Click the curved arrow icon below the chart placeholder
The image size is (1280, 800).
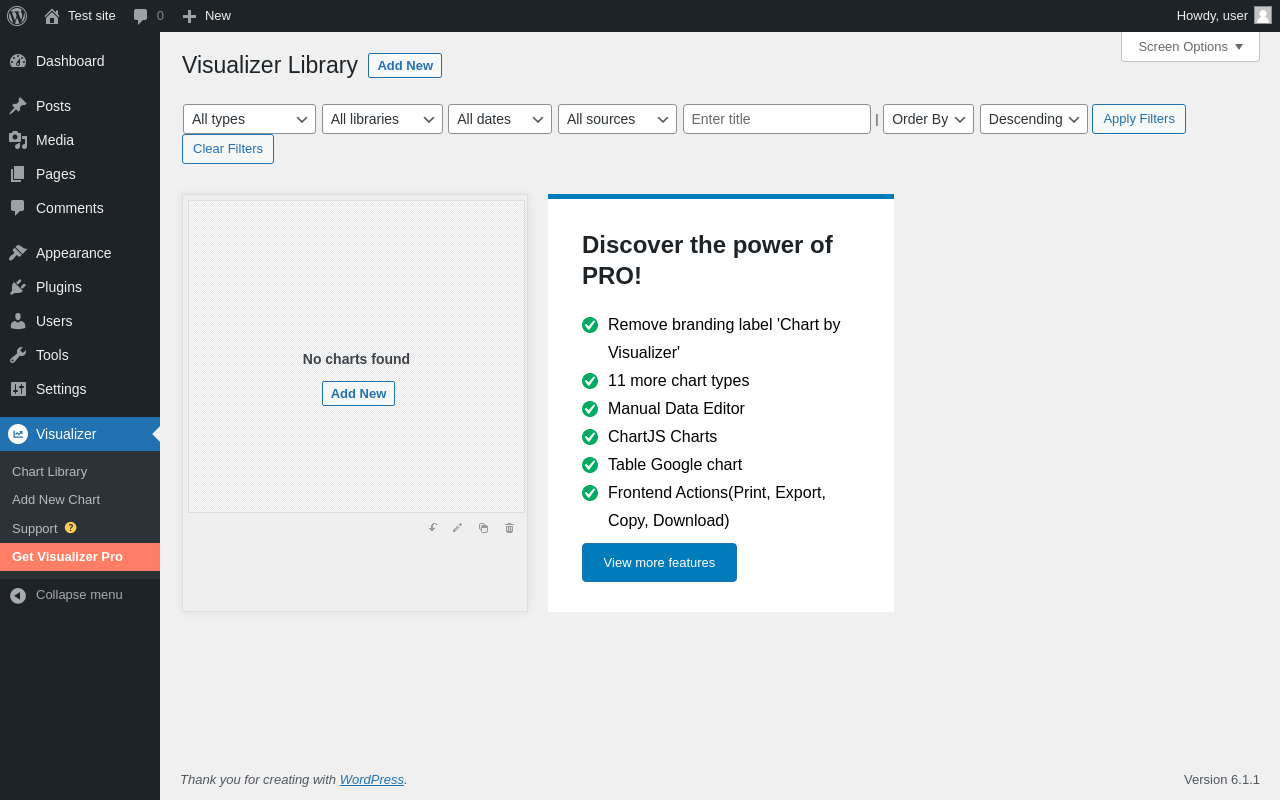(432, 528)
